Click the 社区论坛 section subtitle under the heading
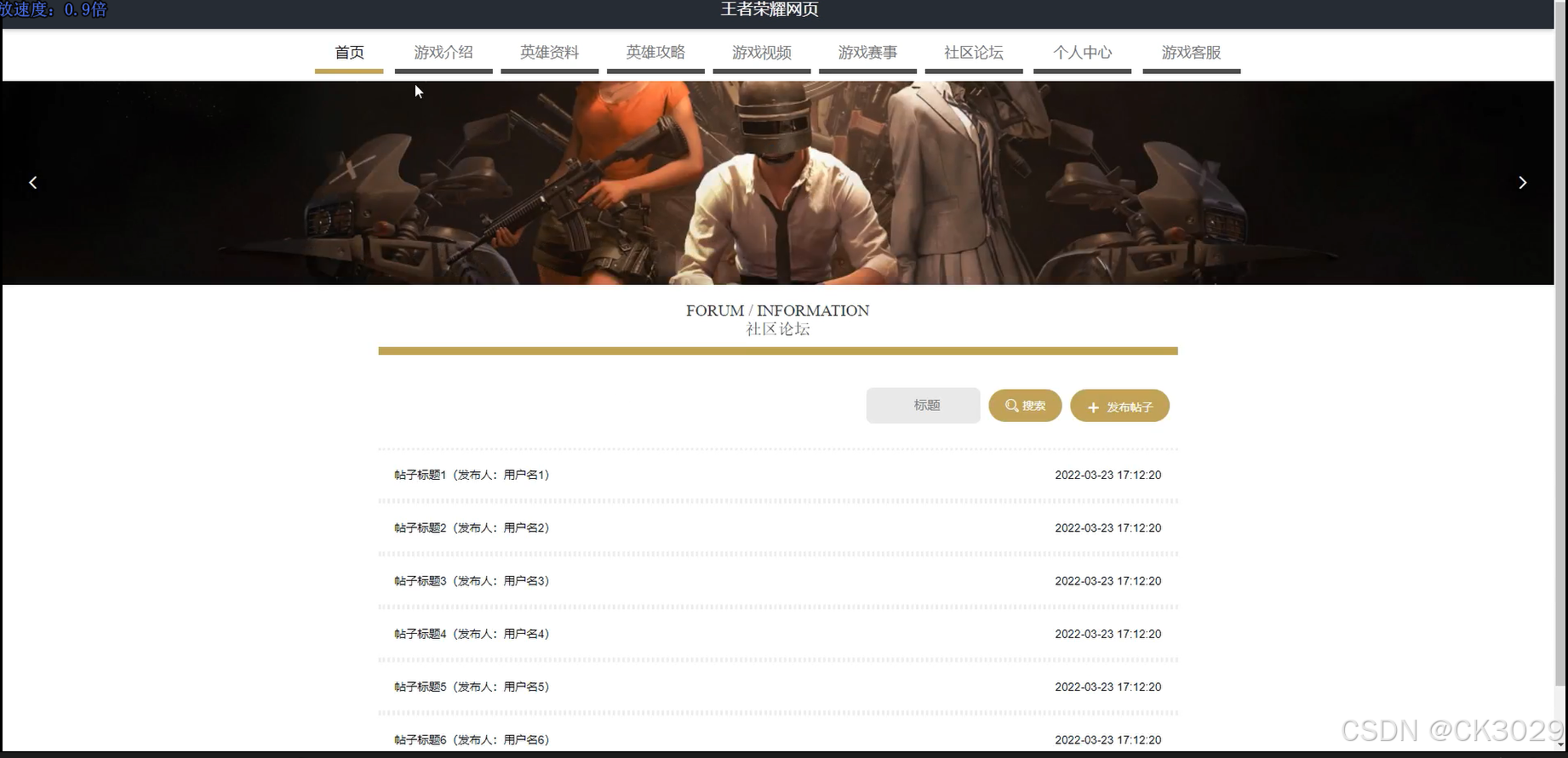Viewport: 1568px width, 758px height. (x=777, y=329)
